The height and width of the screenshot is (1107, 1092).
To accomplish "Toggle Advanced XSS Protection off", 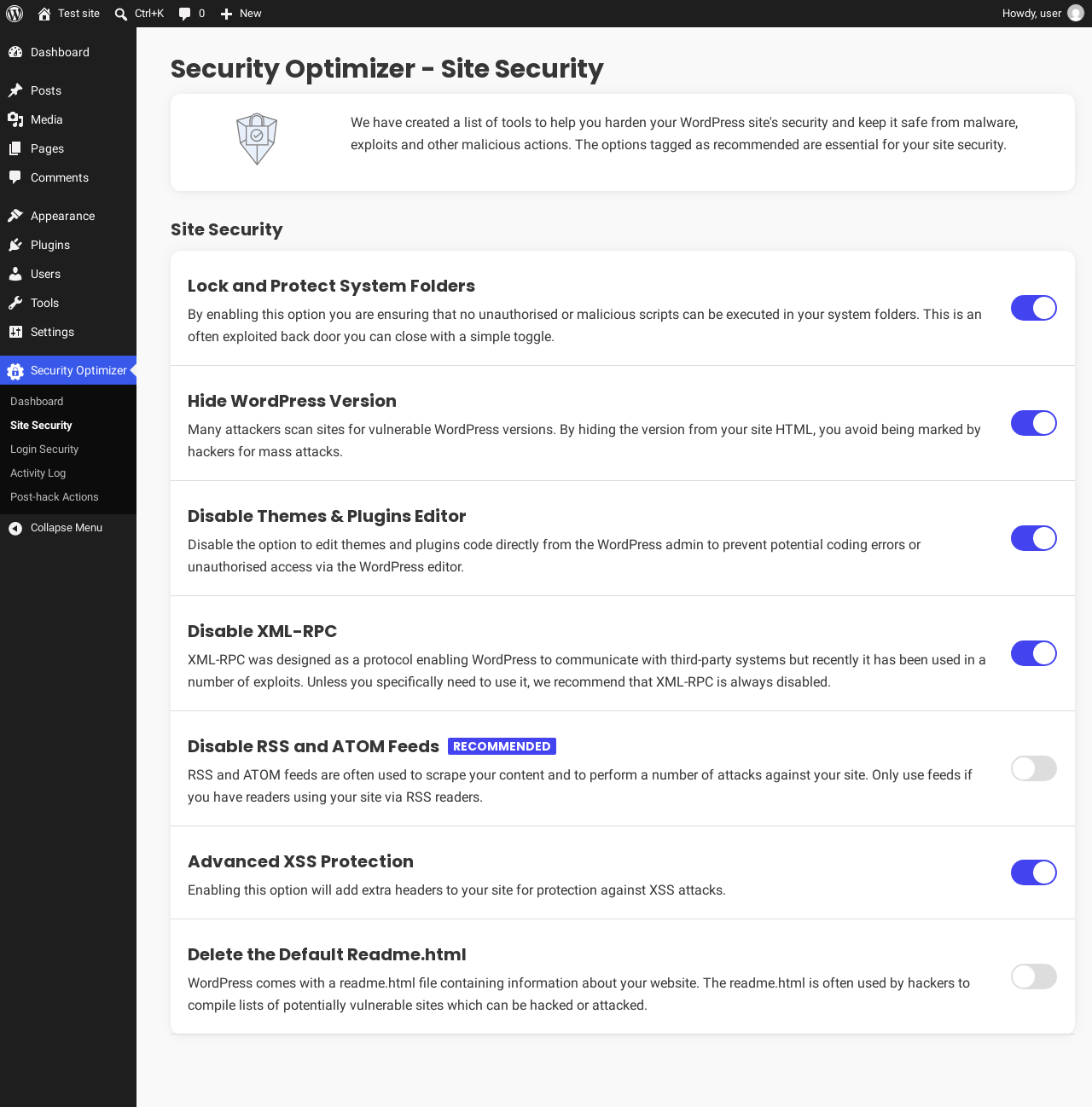I will click(x=1034, y=872).
